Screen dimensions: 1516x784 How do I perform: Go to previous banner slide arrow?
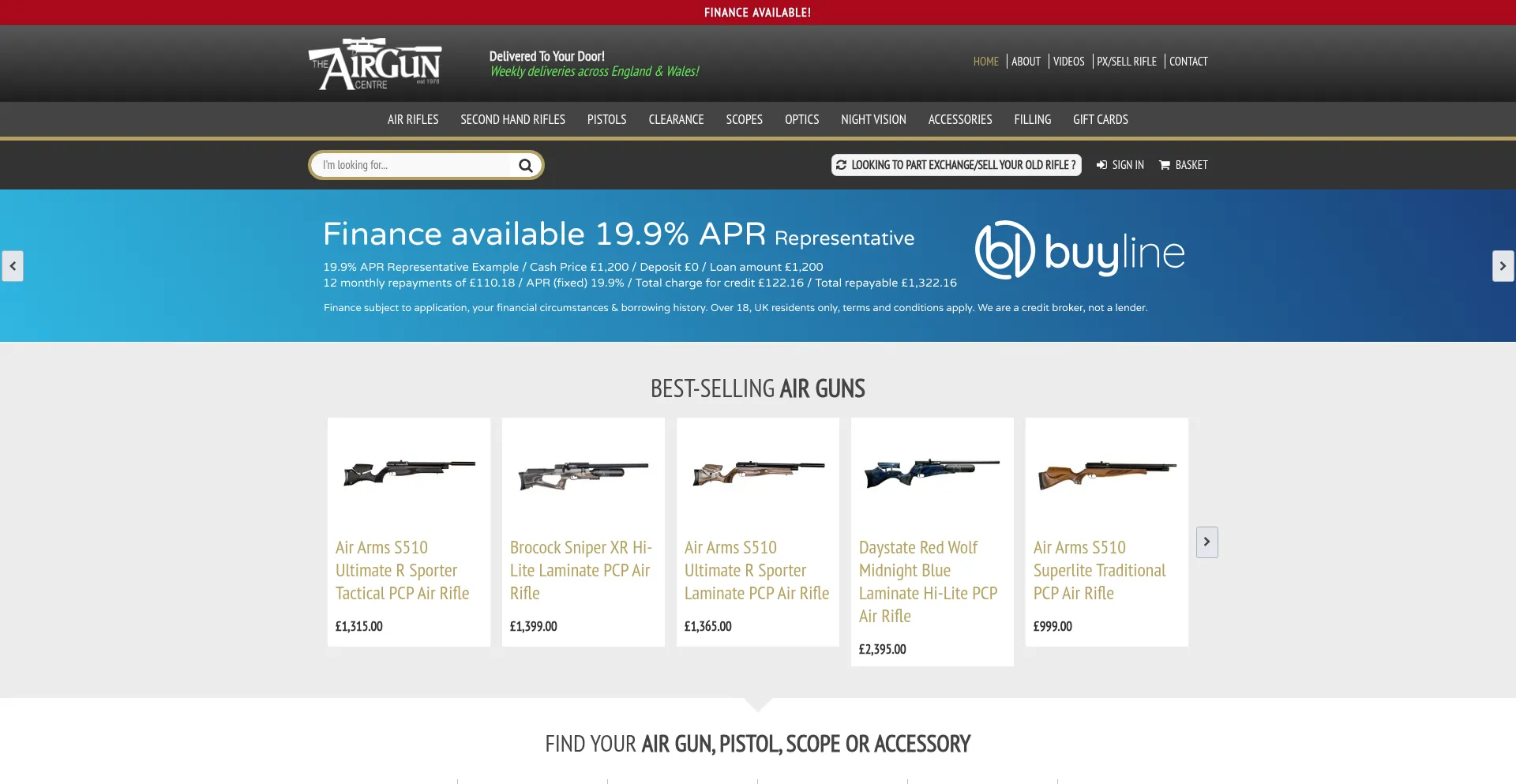point(13,266)
